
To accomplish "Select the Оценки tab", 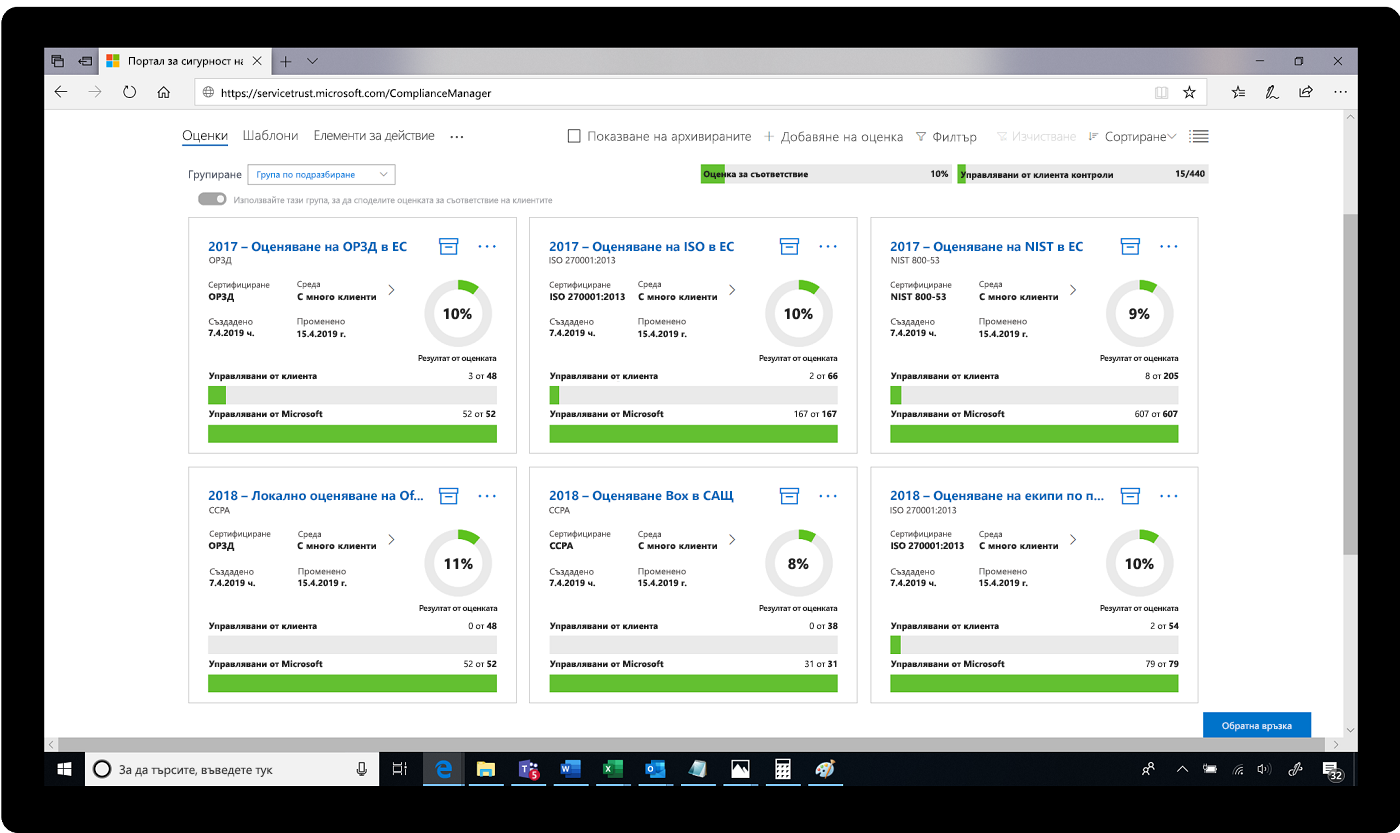I will click(x=205, y=136).
